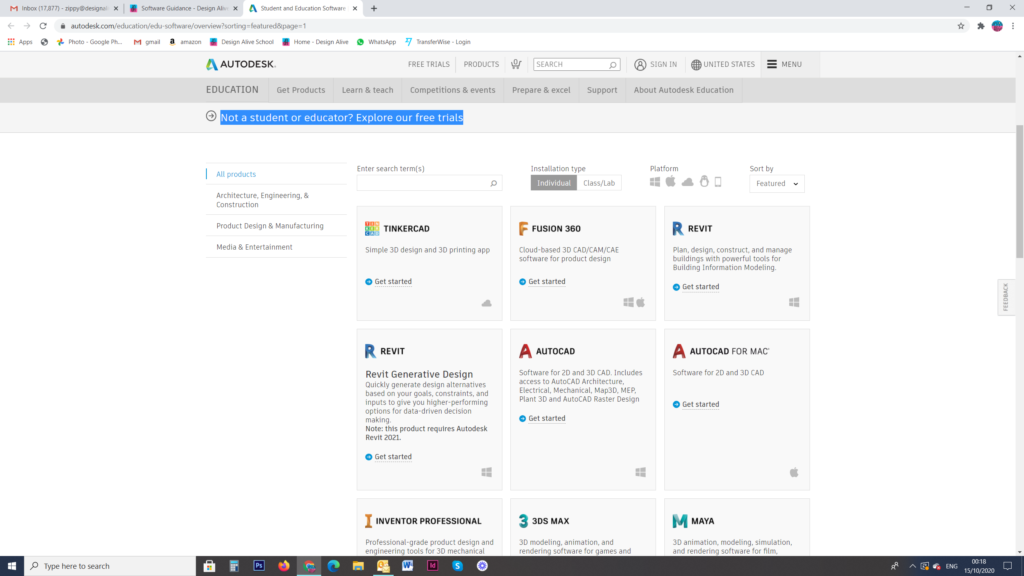Open the Prepare & excel menu

point(541,90)
